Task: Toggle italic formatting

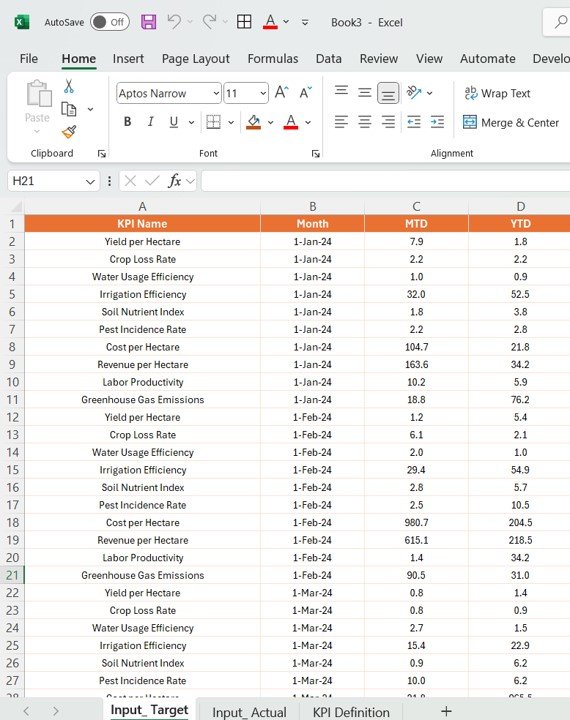Action: (150, 122)
